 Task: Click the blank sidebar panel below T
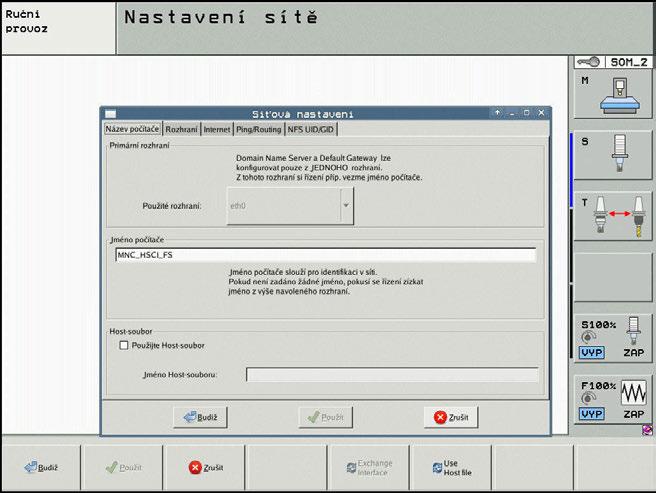tap(613, 277)
